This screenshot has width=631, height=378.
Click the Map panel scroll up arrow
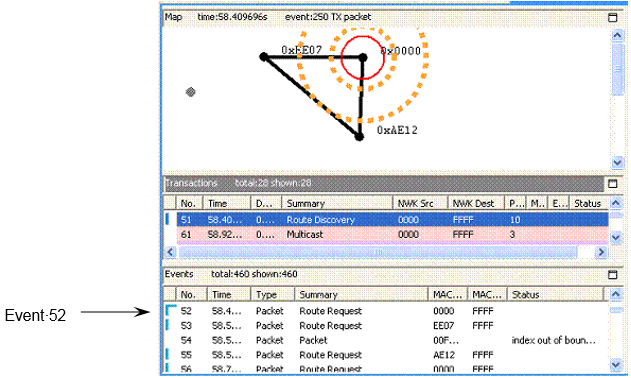click(x=617, y=35)
